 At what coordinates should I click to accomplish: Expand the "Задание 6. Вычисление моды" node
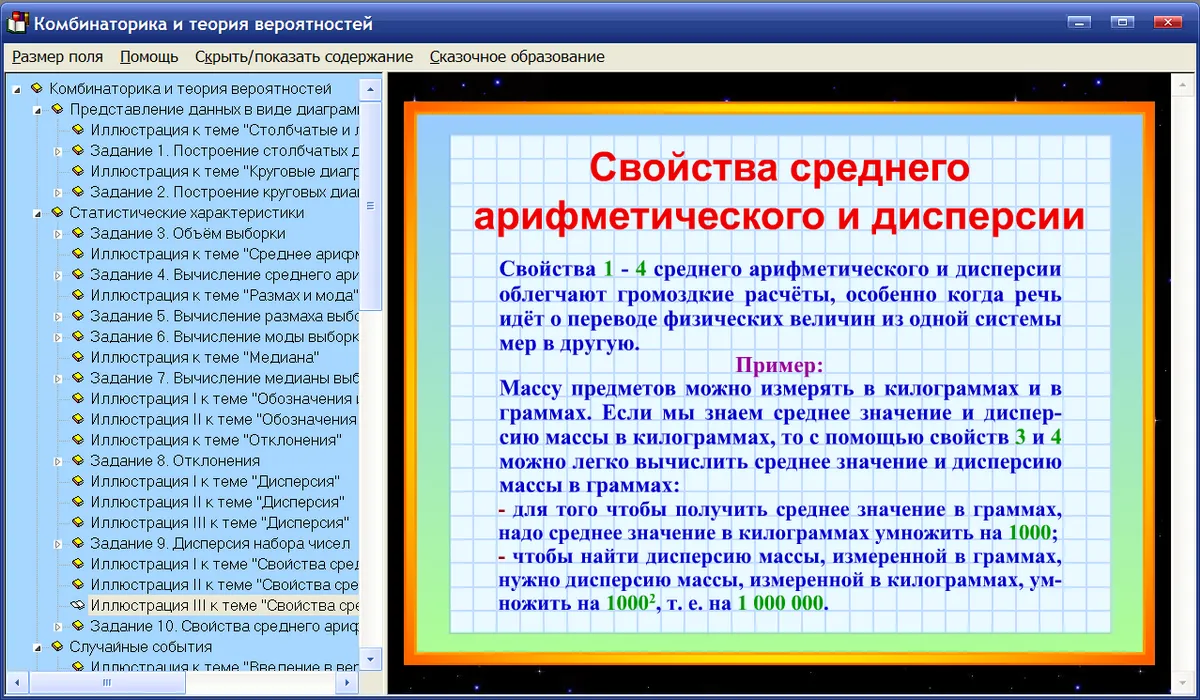(58, 337)
